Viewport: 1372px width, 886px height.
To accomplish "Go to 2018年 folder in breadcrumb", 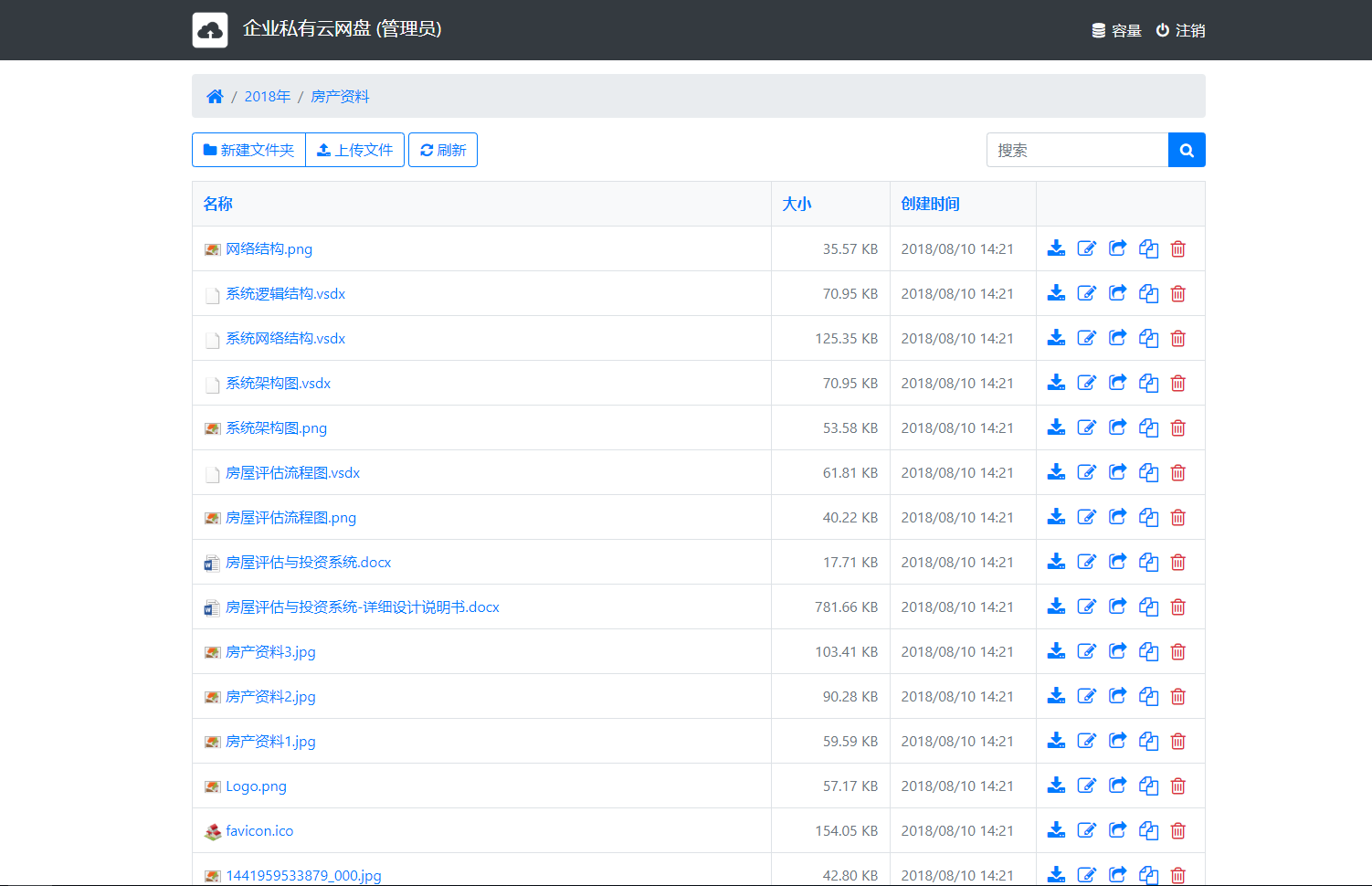I will pos(267,97).
